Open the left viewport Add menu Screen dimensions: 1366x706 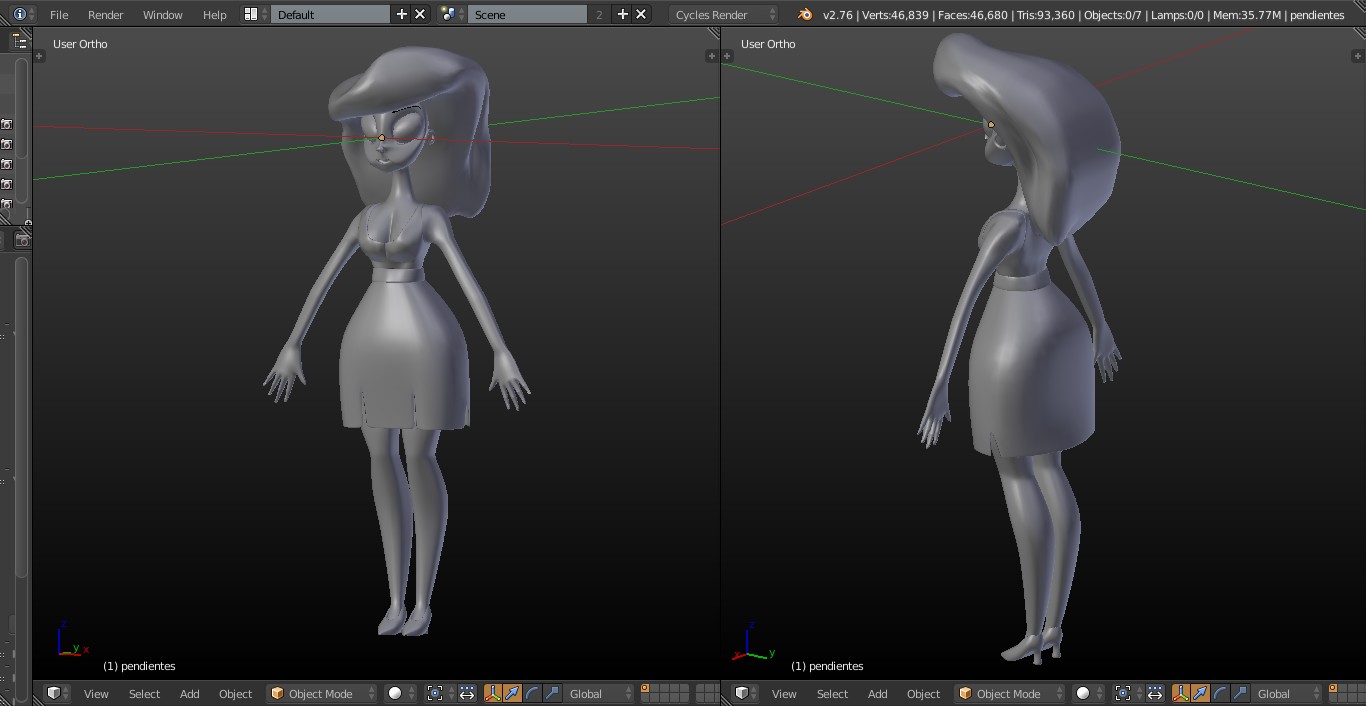point(189,694)
